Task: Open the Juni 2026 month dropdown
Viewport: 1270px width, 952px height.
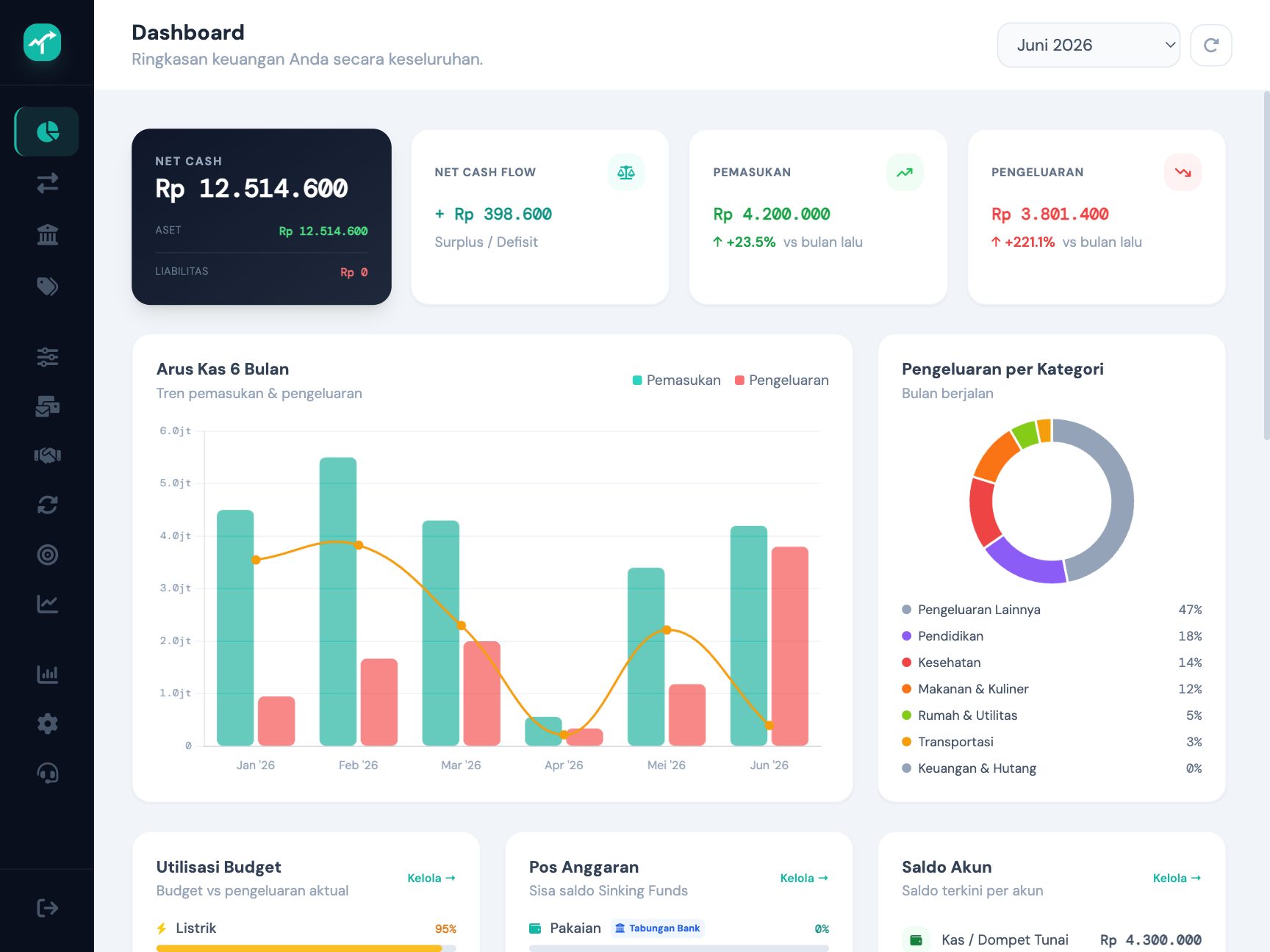Action: (x=1088, y=45)
